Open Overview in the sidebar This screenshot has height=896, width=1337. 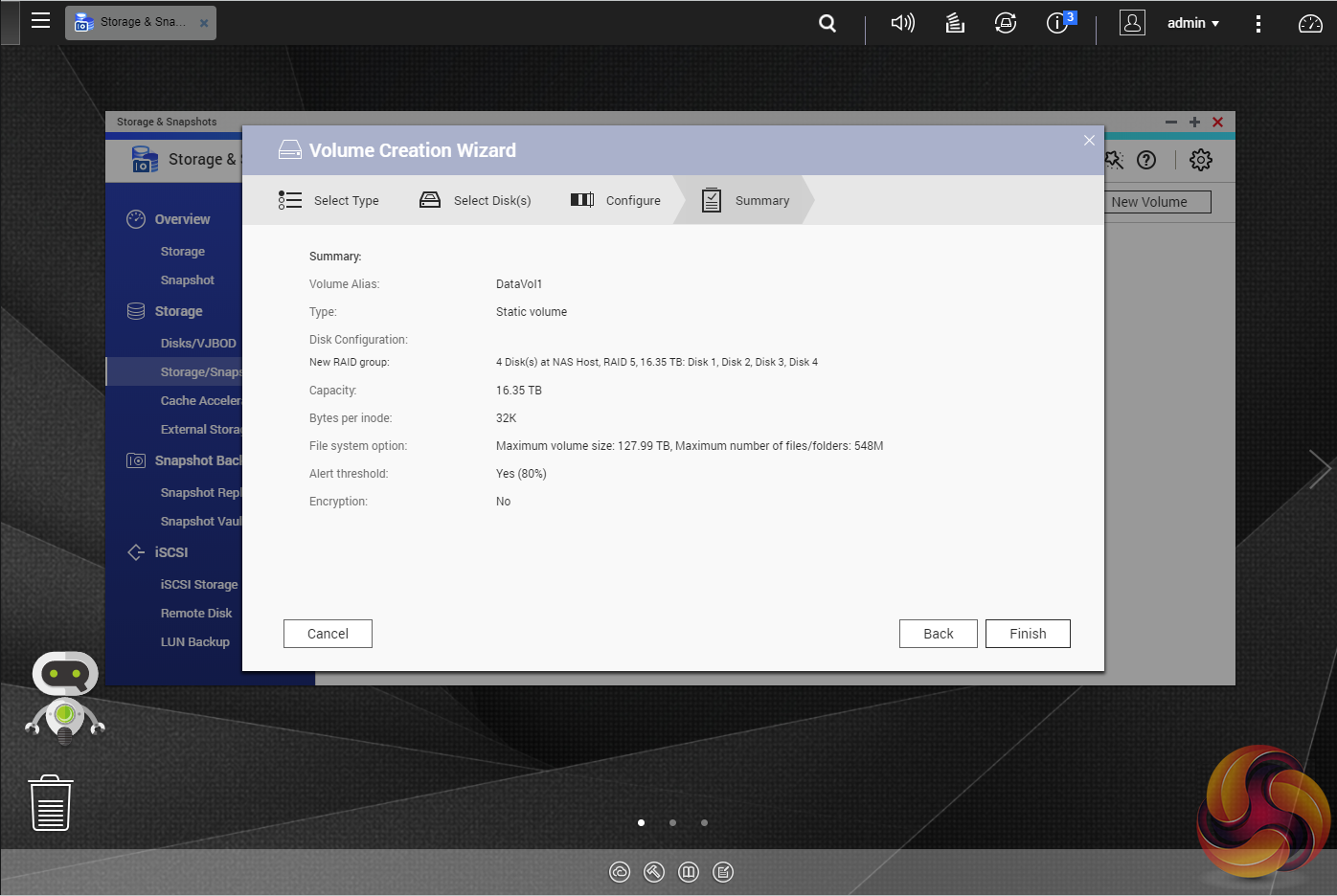182,219
